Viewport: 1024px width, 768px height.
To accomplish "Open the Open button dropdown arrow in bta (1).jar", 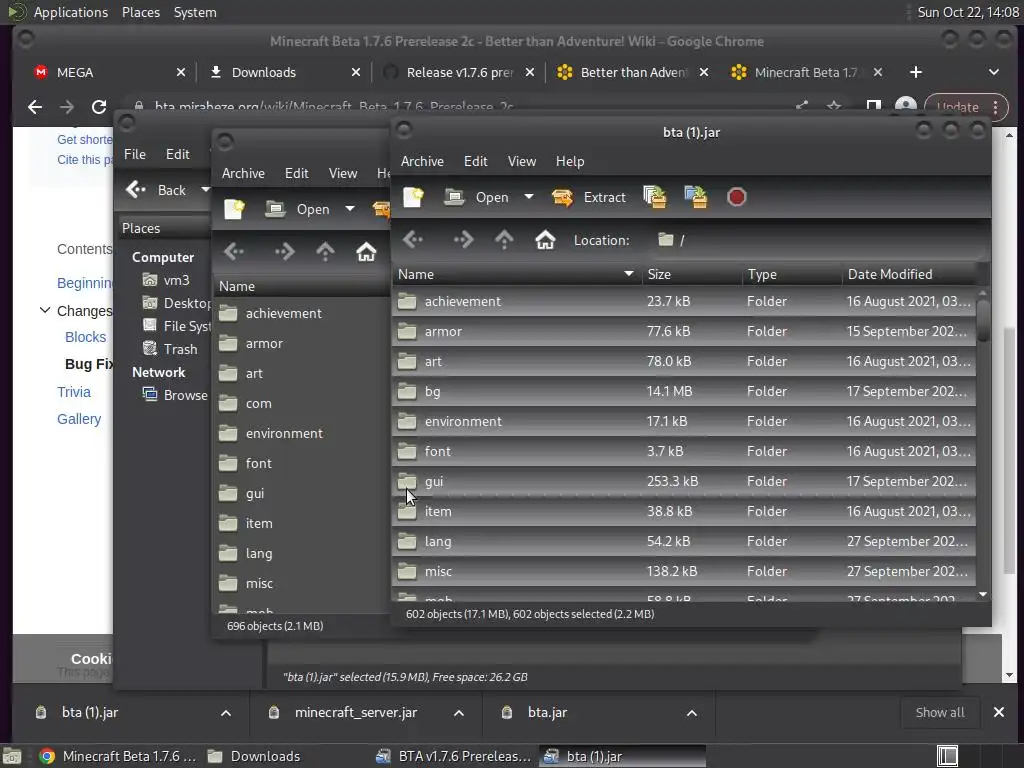I will click(x=529, y=197).
